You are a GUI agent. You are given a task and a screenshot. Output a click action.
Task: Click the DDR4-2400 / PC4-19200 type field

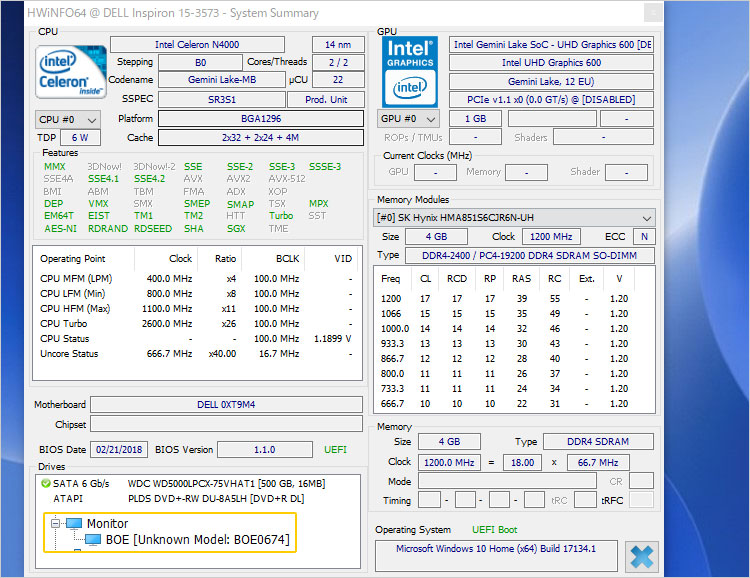tap(529, 256)
